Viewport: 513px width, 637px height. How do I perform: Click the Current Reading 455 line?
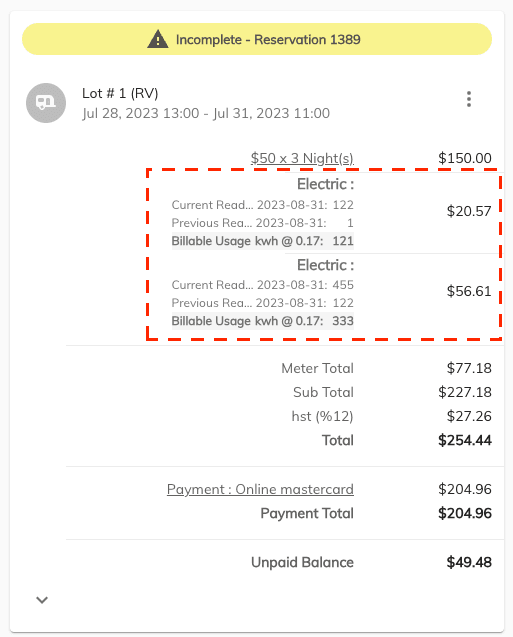pos(262,285)
